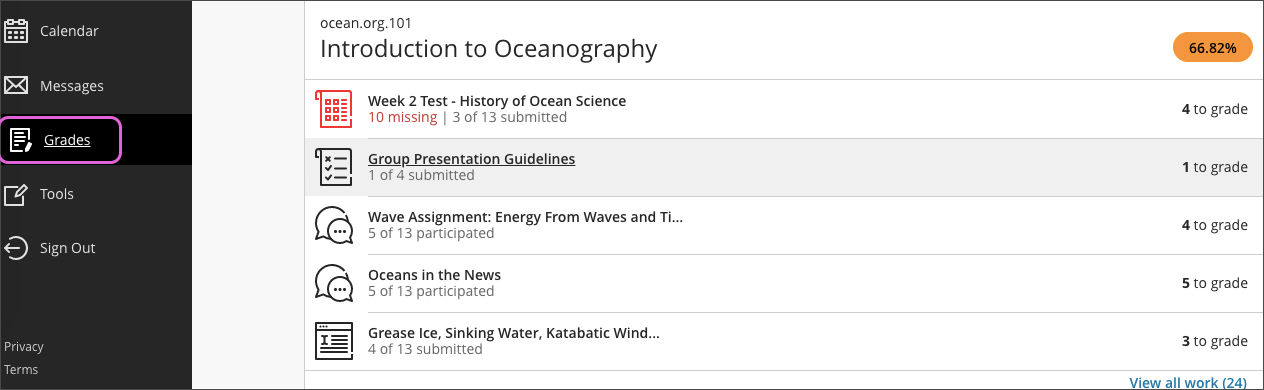The width and height of the screenshot is (1264, 390).
Task: Click the red Week 2 Test icon
Action: click(x=334, y=108)
